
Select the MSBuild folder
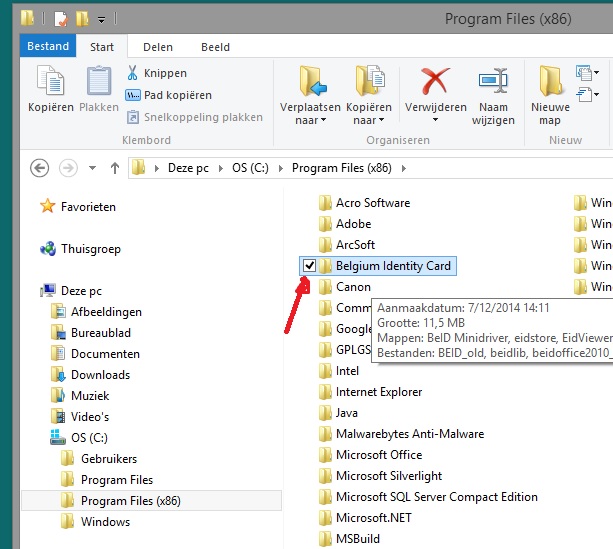[358, 539]
